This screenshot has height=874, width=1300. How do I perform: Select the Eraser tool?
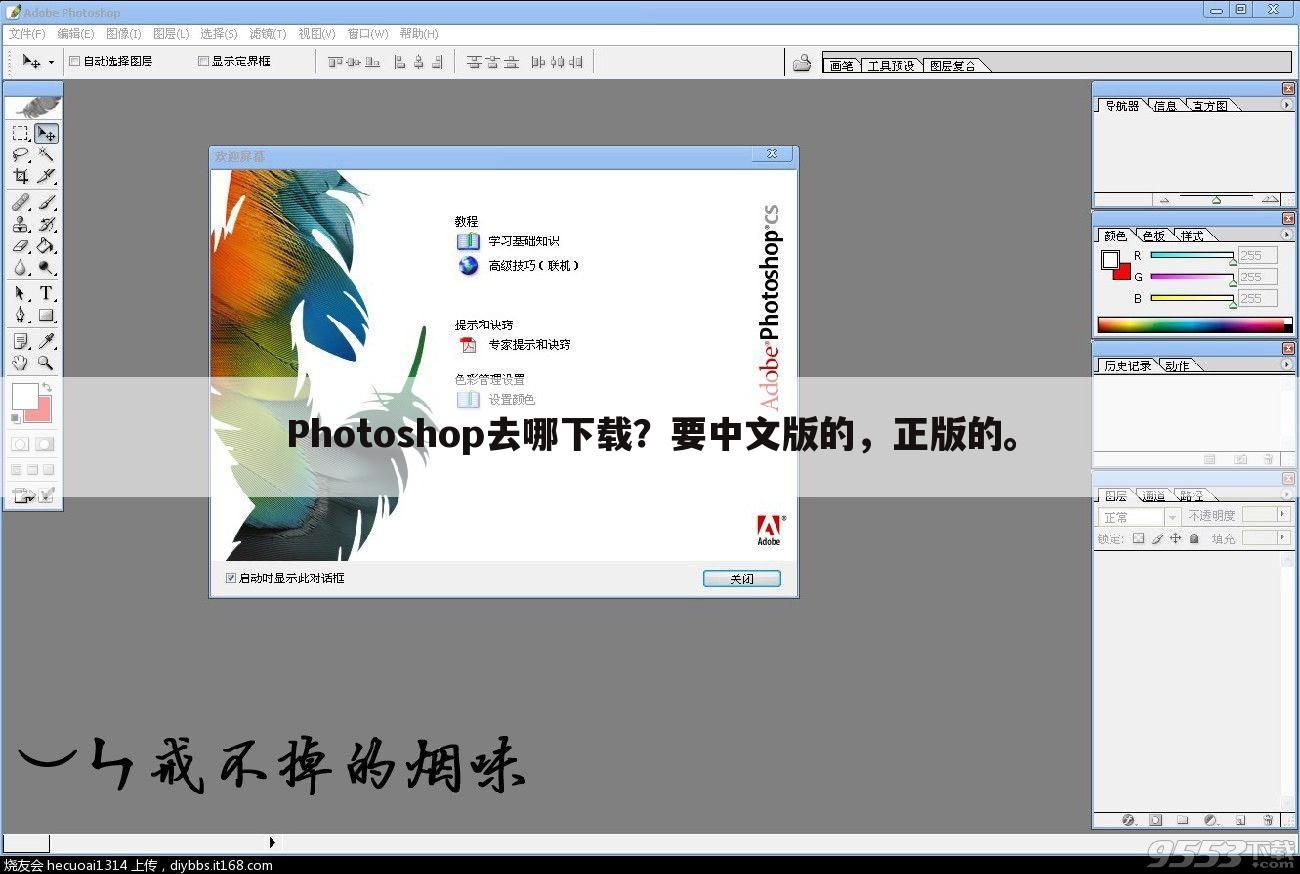pyautogui.click(x=20, y=246)
